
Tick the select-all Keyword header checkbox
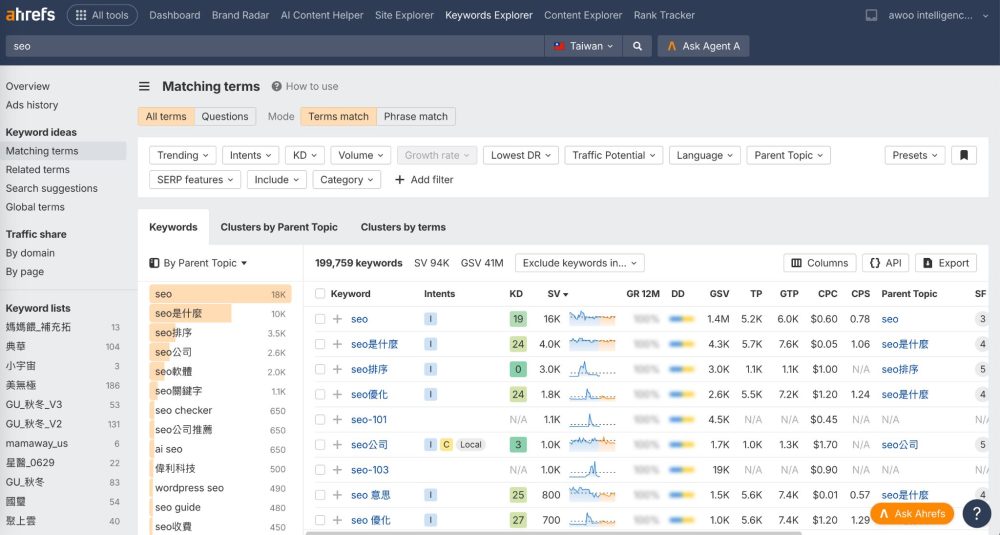coord(320,294)
